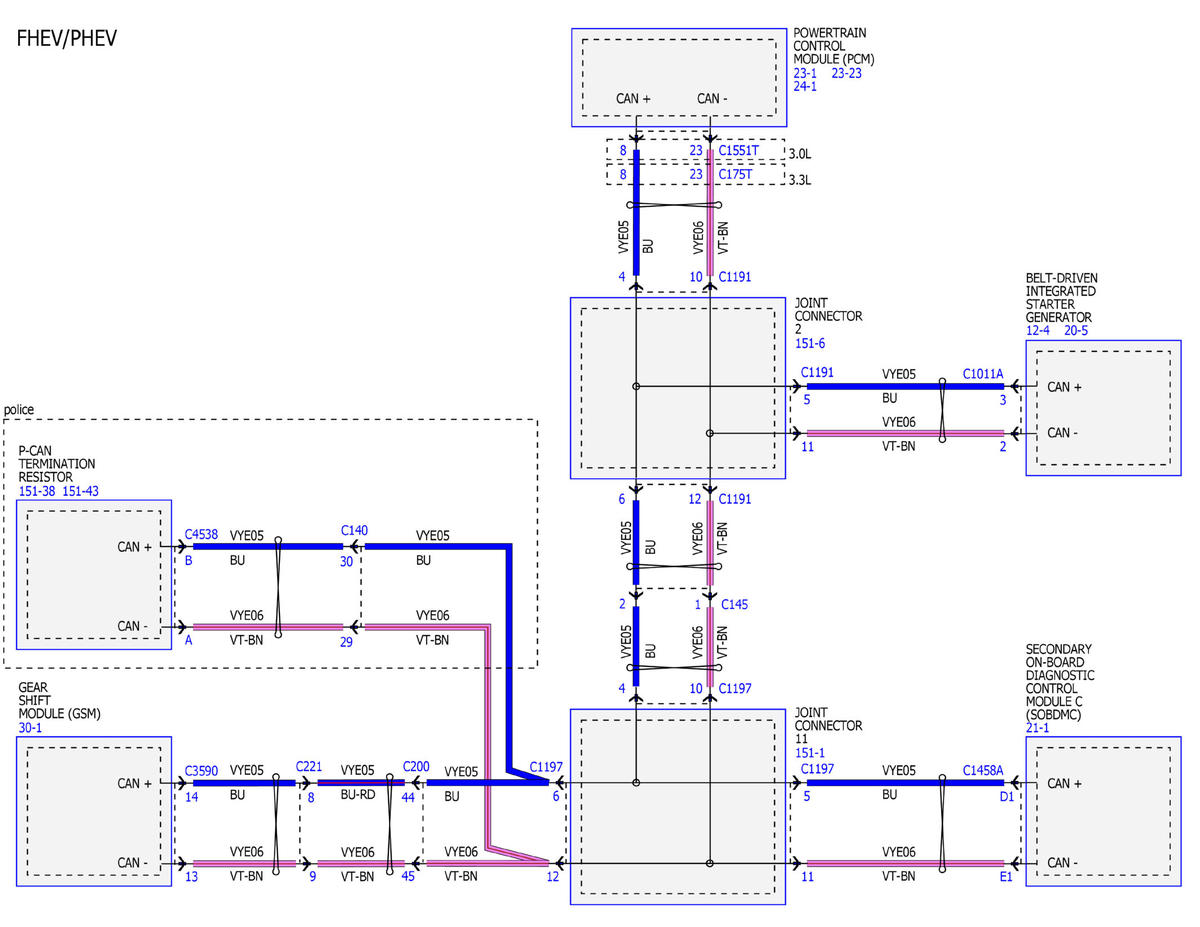Image resolution: width=1200 pixels, height=927 pixels.
Task: Select the C200 connector label
Action: pyautogui.click(x=416, y=766)
